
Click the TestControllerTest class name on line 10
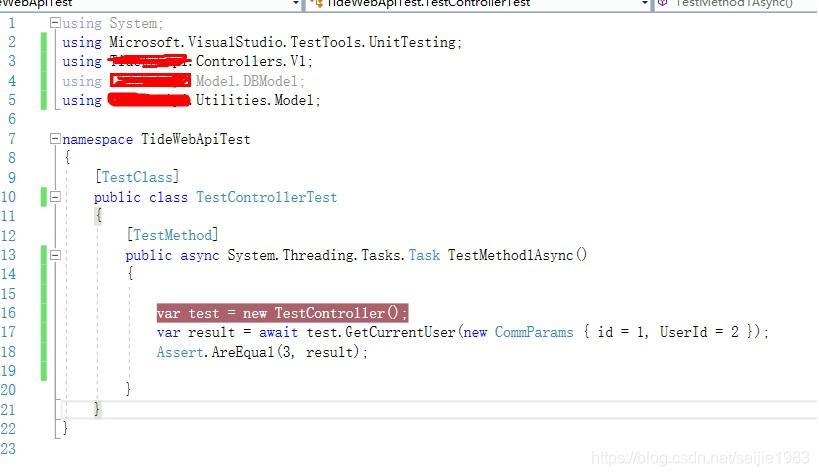coord(266,198)
